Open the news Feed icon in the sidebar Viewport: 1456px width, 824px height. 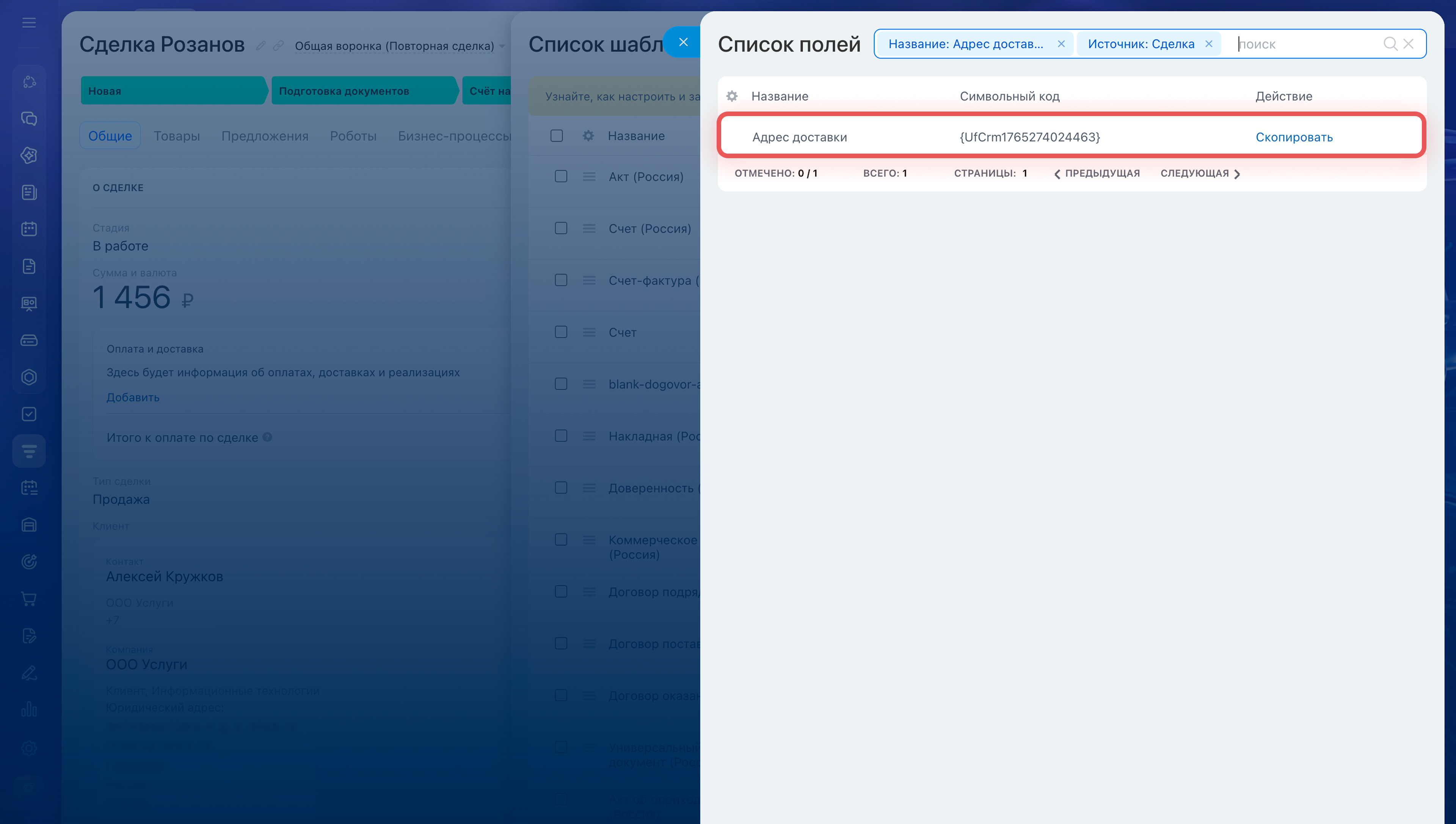tap(29, 192)
